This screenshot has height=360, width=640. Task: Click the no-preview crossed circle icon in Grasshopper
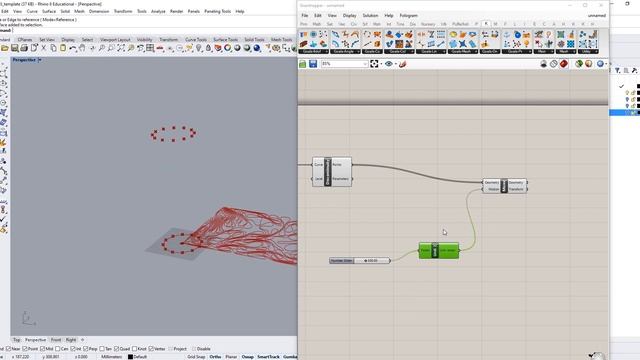(x=553, y=64)
